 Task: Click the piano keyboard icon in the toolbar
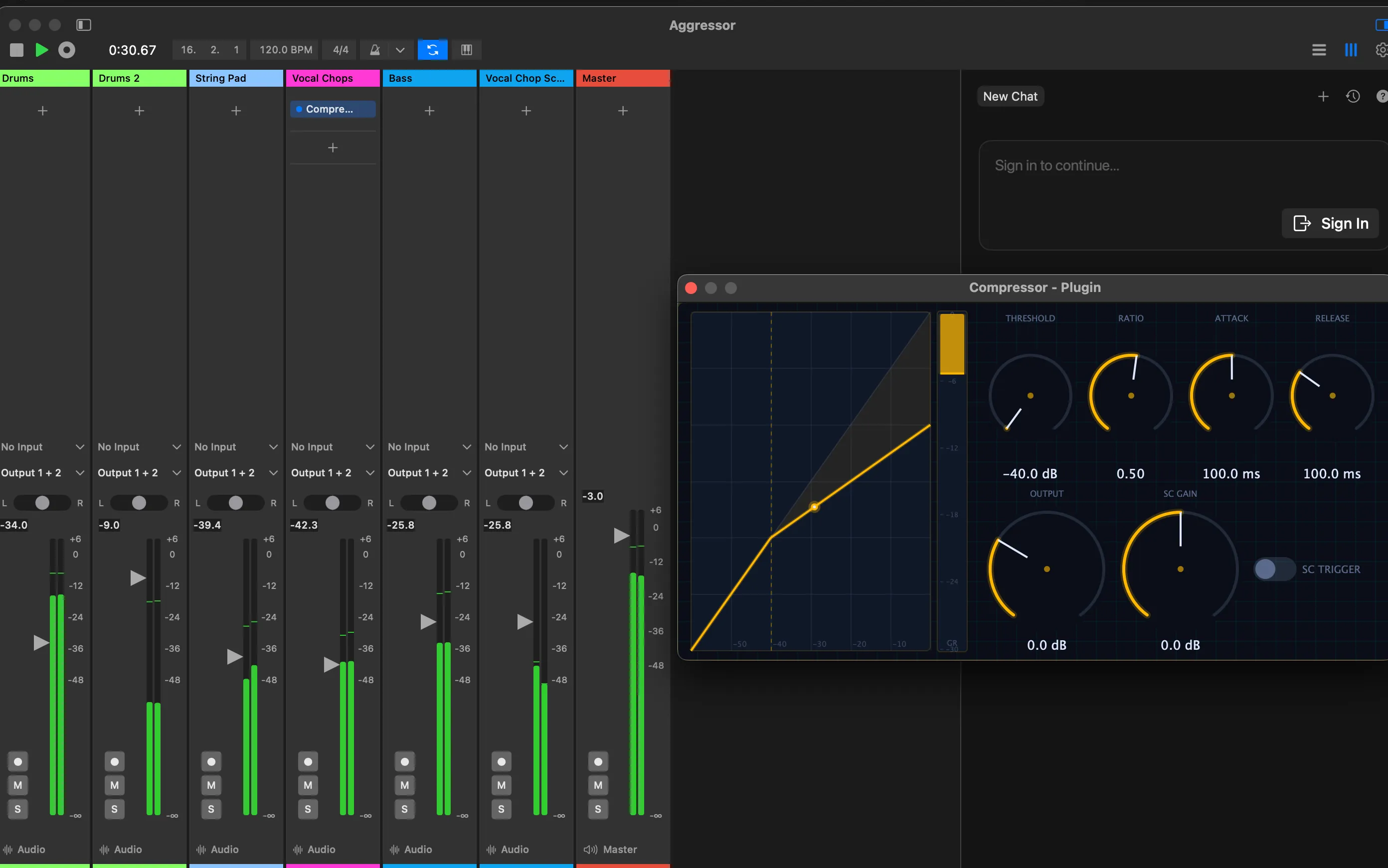point(466,50)
